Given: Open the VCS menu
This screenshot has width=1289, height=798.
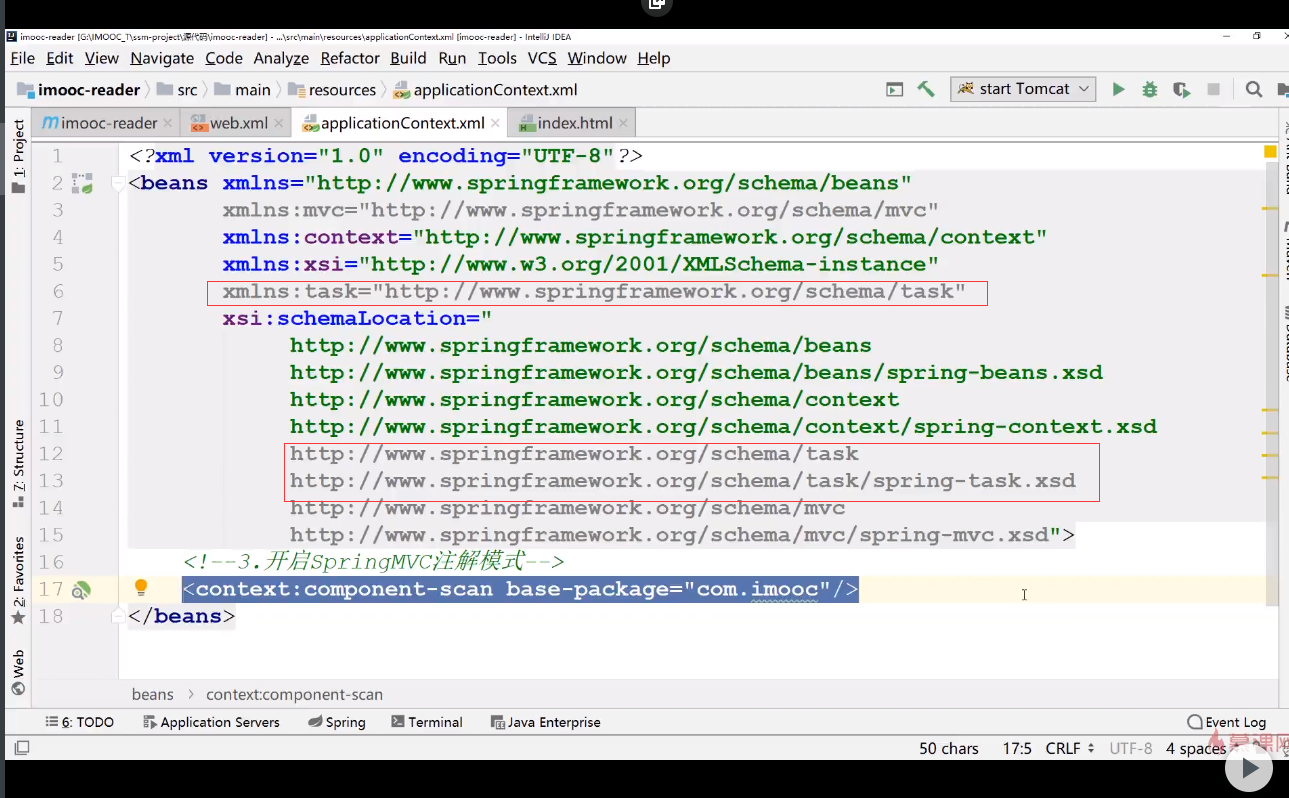Looking at the screenshot, I should click(x=542, y=58).
